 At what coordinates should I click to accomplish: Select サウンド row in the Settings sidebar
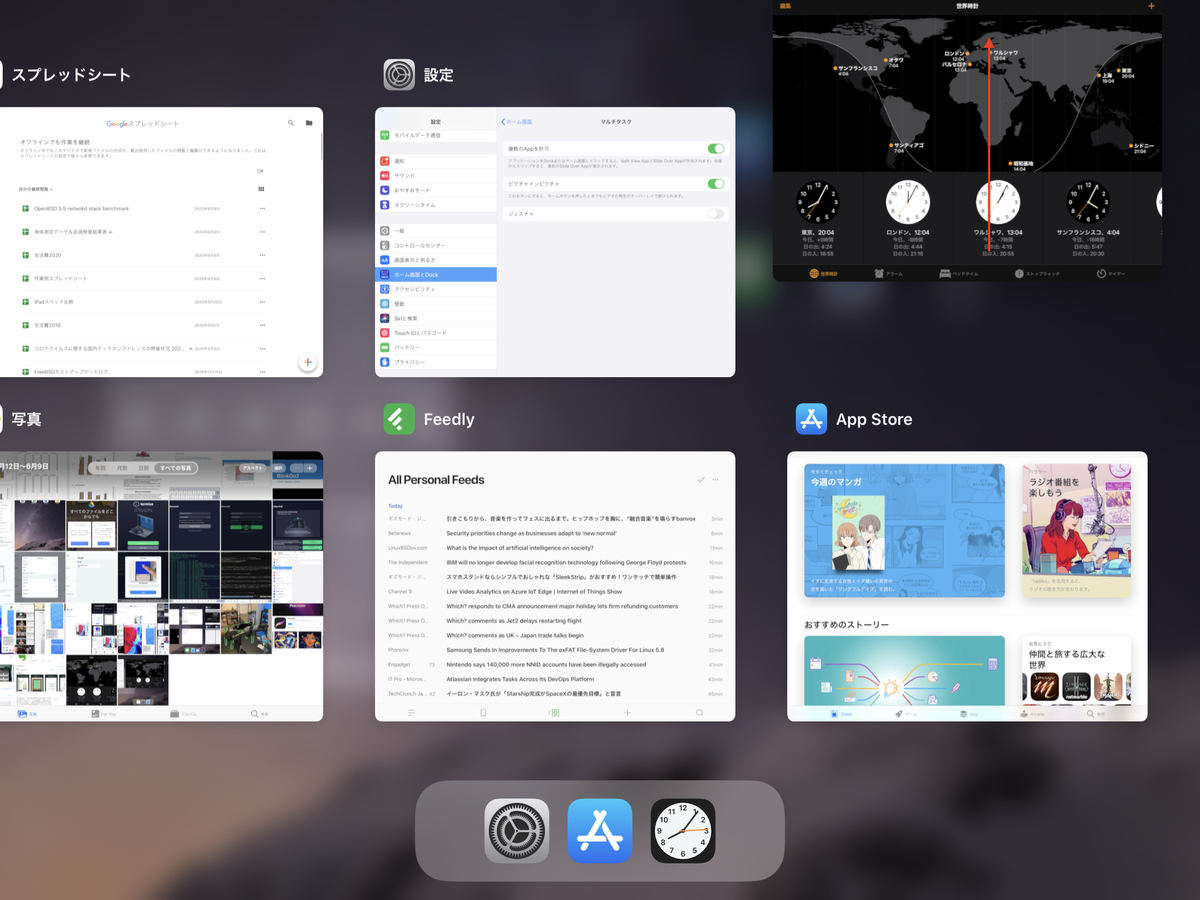tap(436, 175)
